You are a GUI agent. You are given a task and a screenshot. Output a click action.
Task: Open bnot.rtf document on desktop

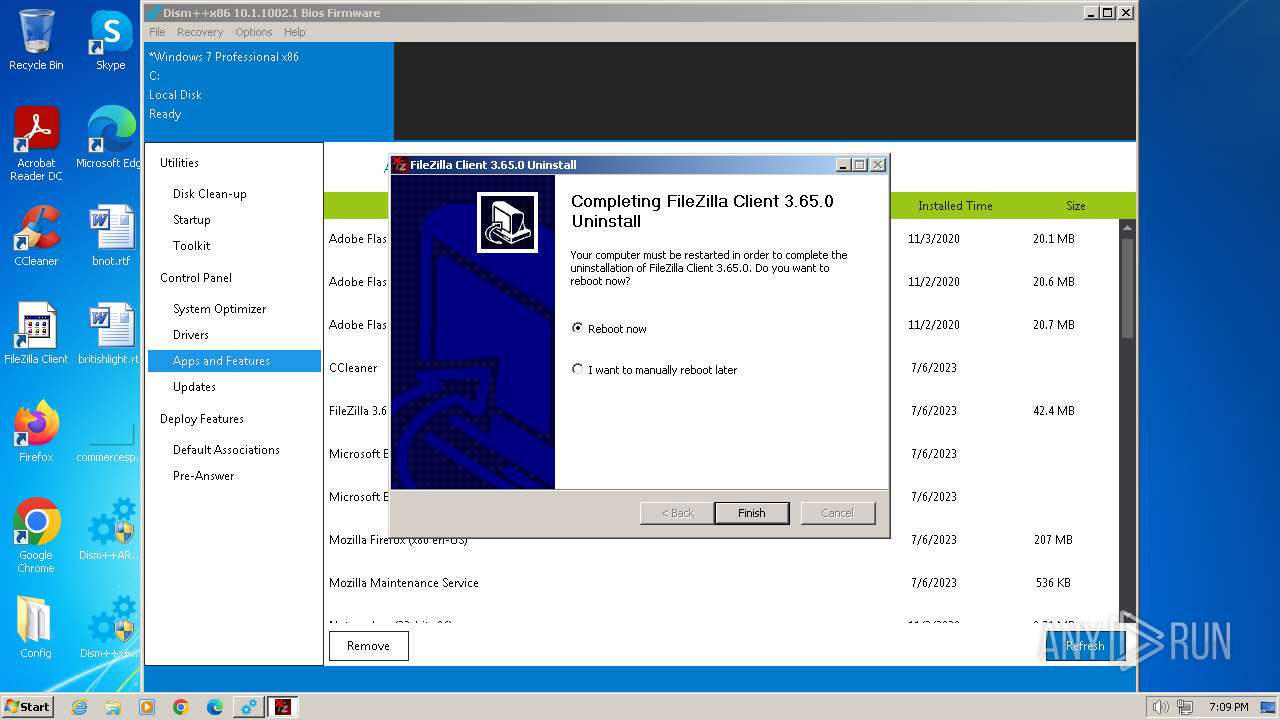click(x=110, y=236)
